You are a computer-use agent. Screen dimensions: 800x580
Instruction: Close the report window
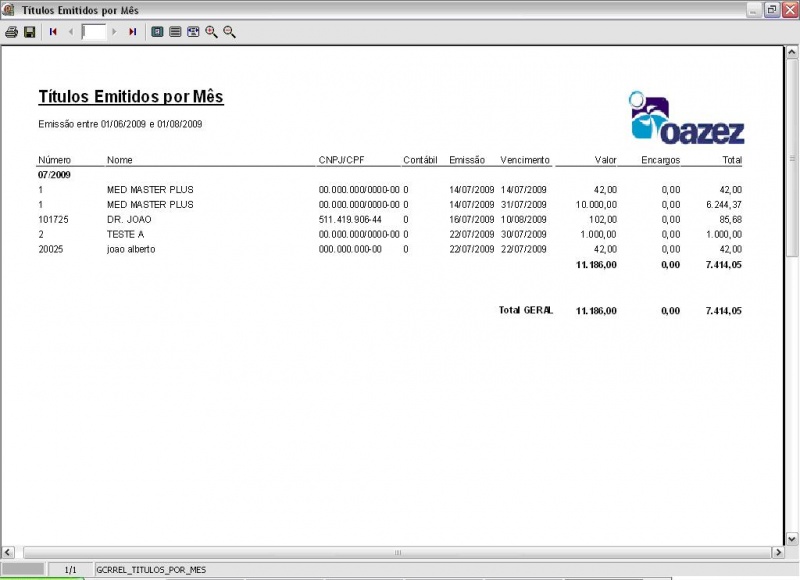(x=790, y=10)
